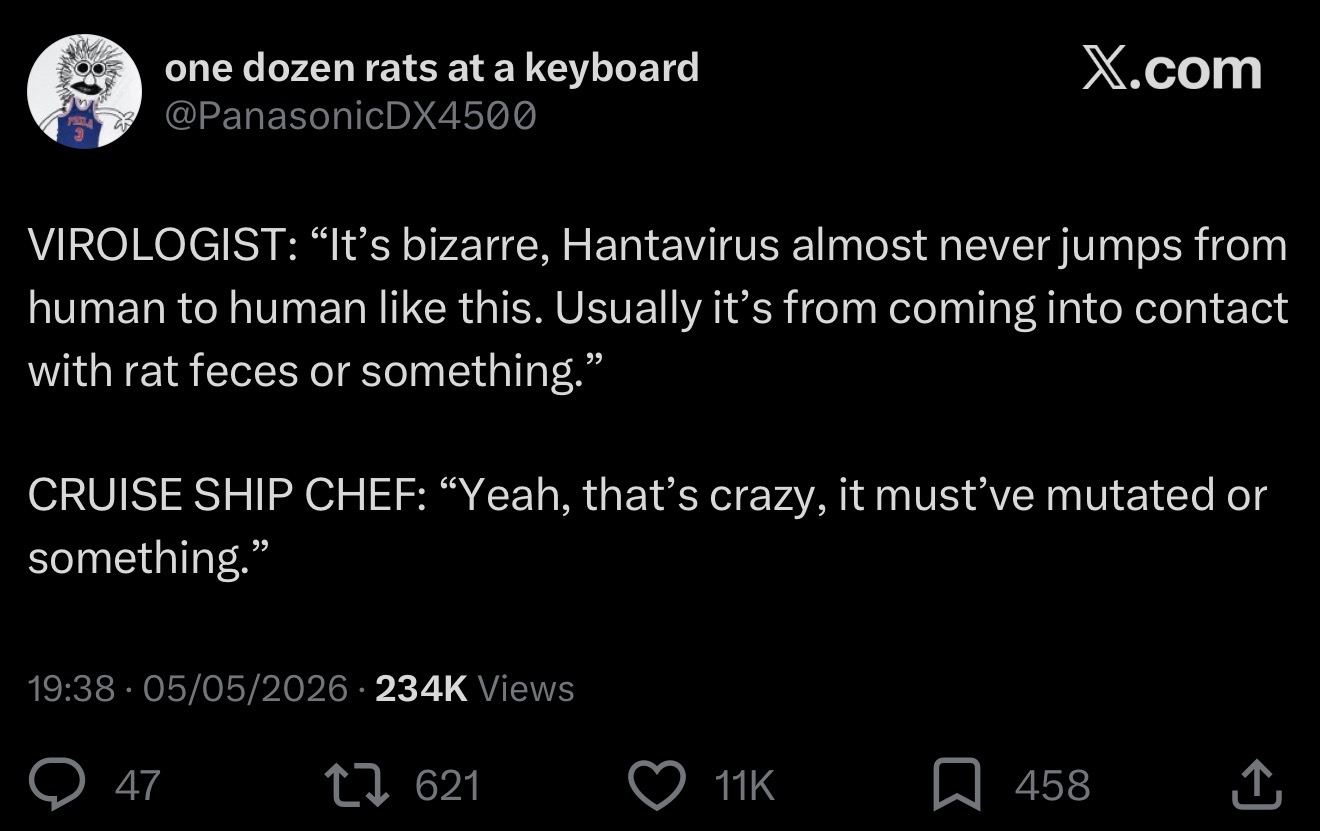View the 234K Views analytics
Viewport: 1320px width, 831px height.
pos(474,688)
